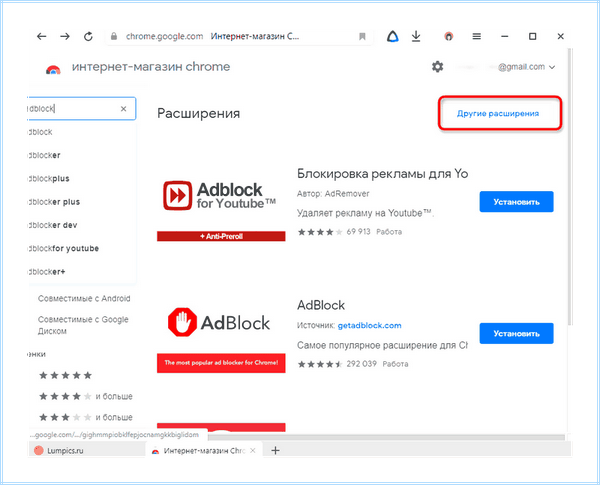This screenshot has height=485, width=600.
Task: Open the browser hamburger menu
Action: (x=476, y=36)
